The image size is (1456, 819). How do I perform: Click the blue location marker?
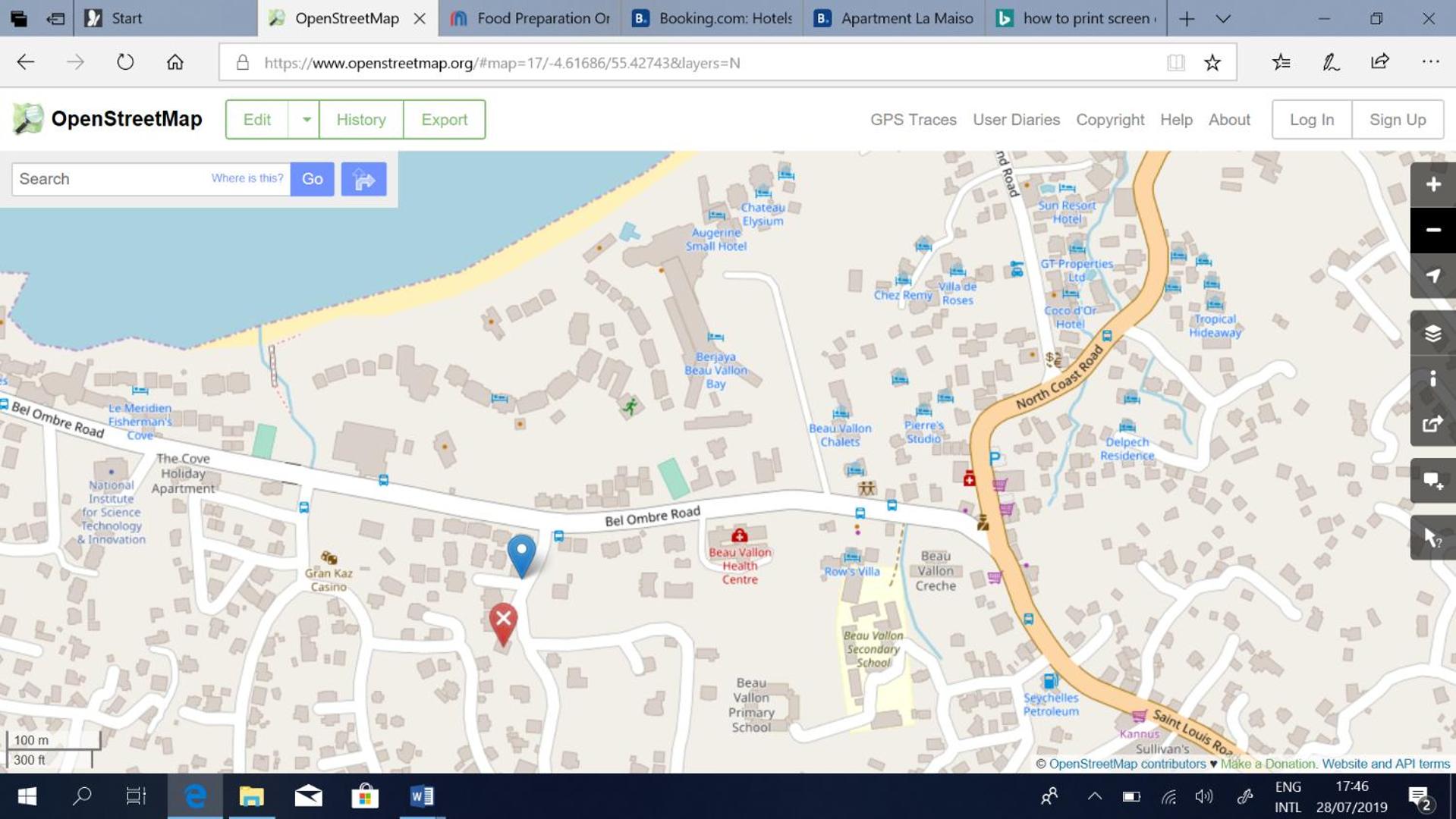coord(521,555)
